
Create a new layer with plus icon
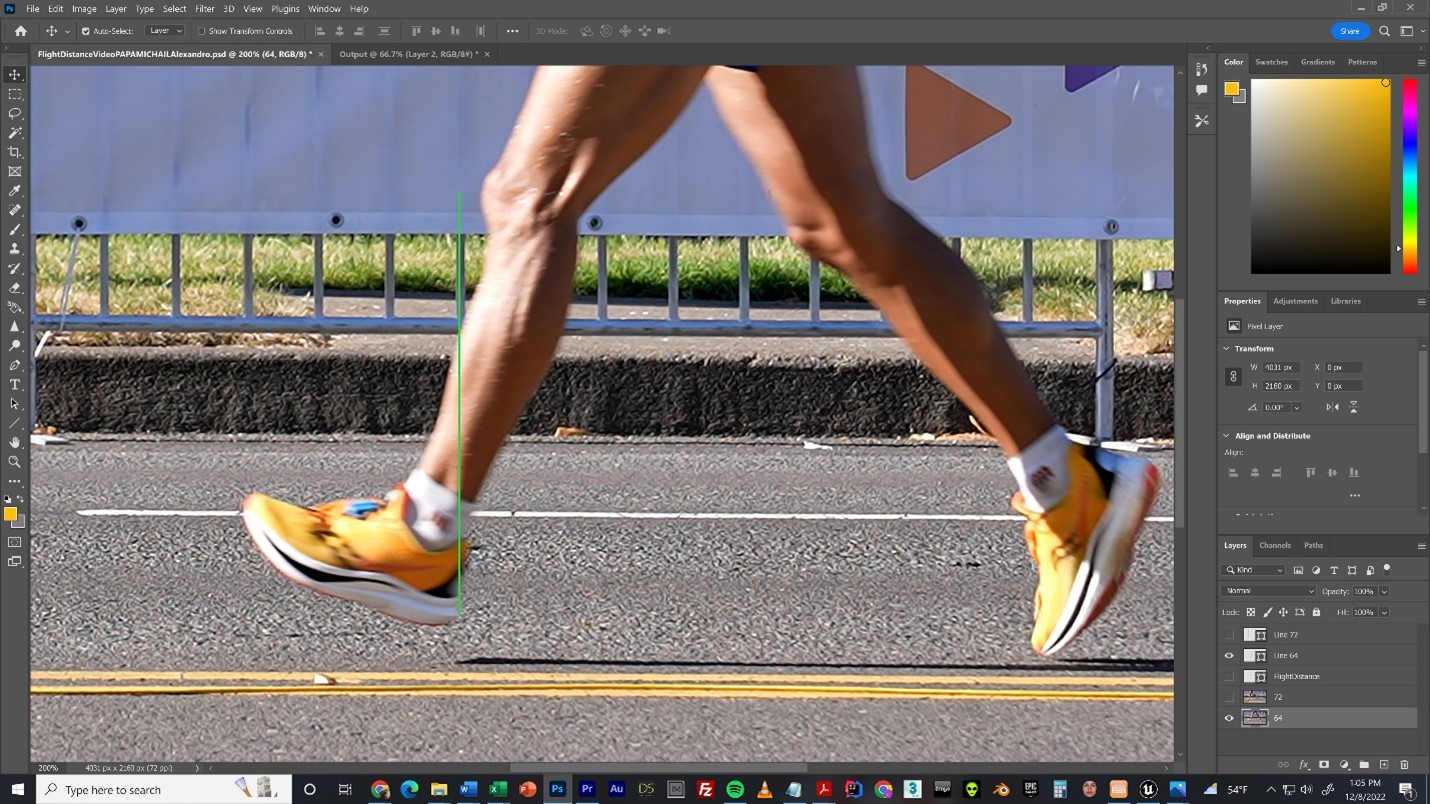[1384, 765]
